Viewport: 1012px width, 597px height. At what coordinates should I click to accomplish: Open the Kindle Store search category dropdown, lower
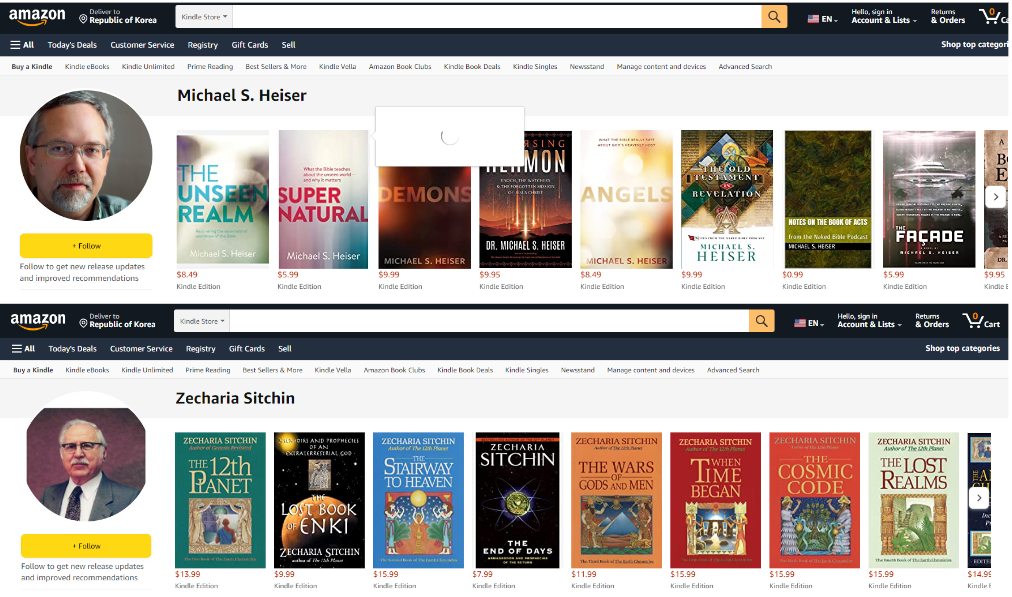click(202, 321)
